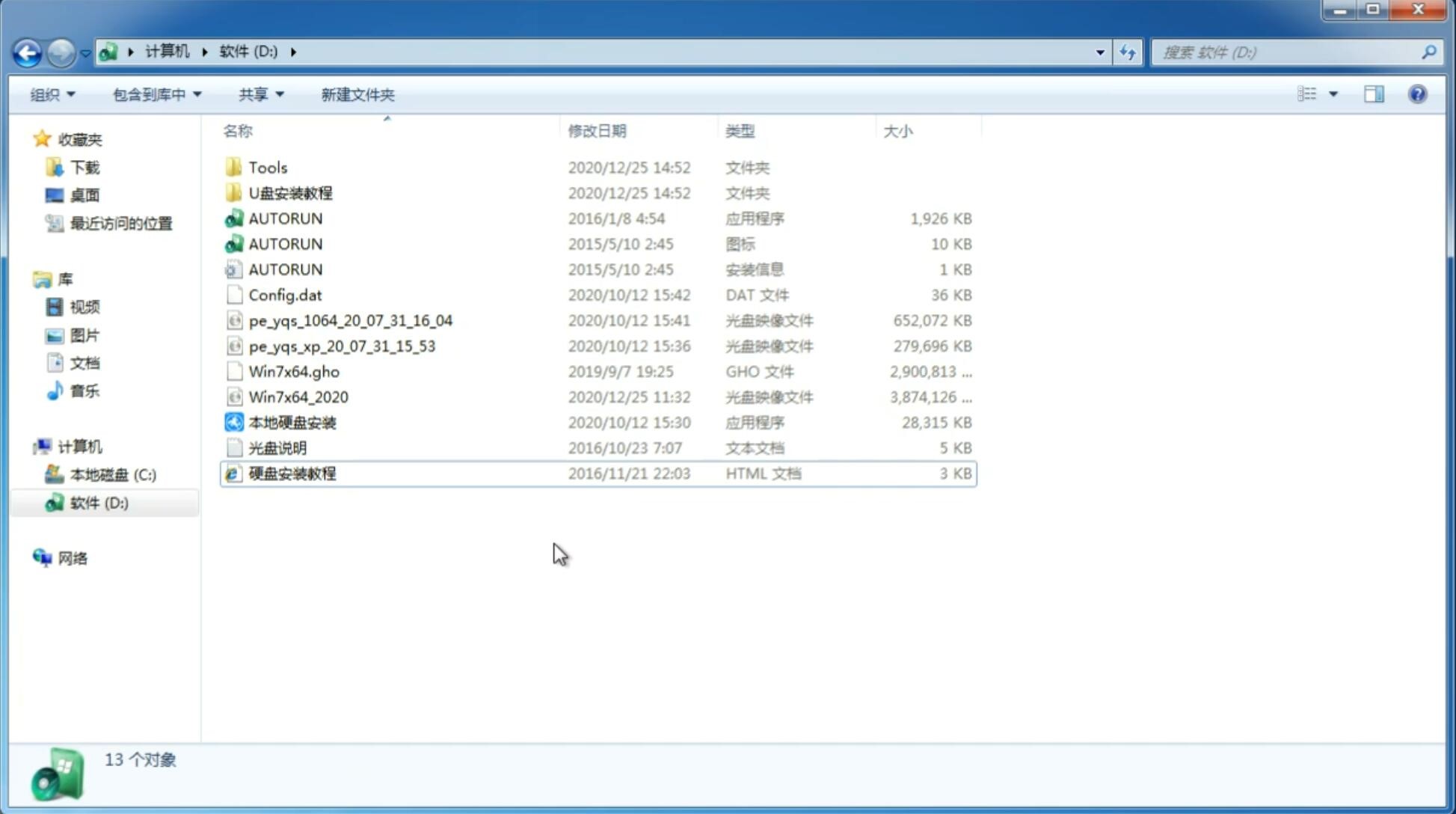
Task: Open Win7x64_2020 disc image file
Action: point(297,396)
